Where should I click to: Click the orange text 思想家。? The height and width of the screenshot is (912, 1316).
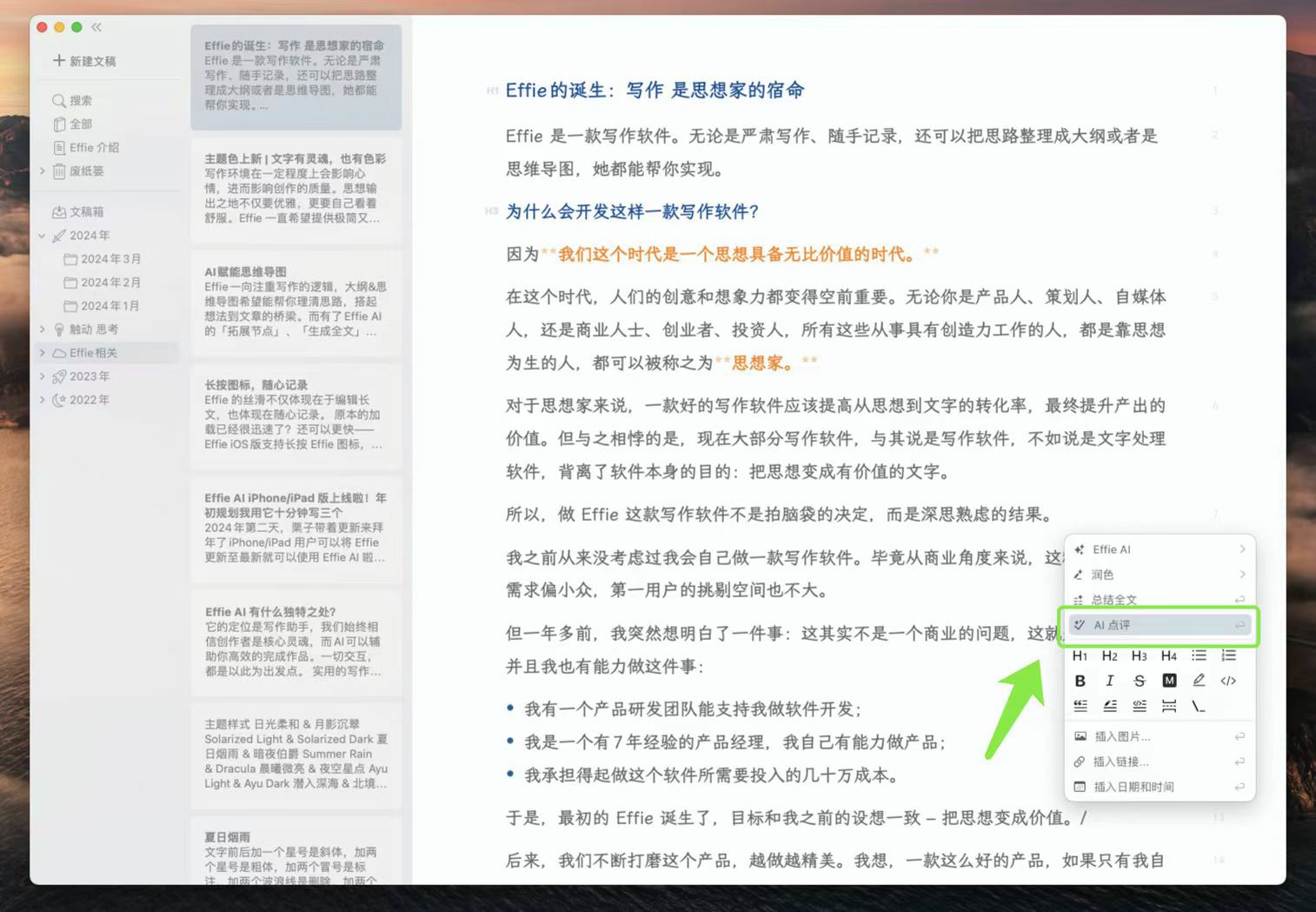761,363
